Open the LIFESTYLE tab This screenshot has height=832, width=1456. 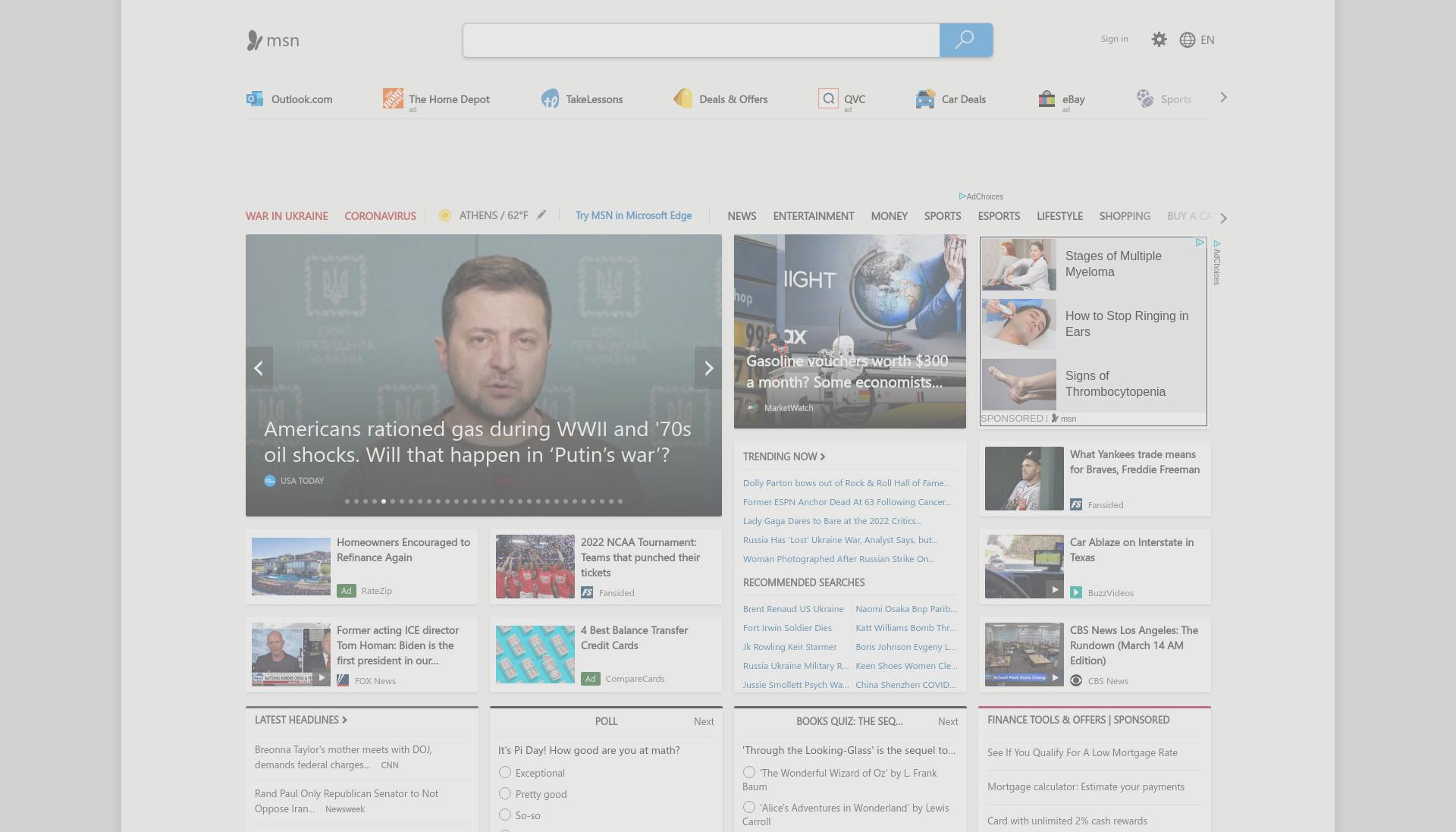click(1059, 216)
